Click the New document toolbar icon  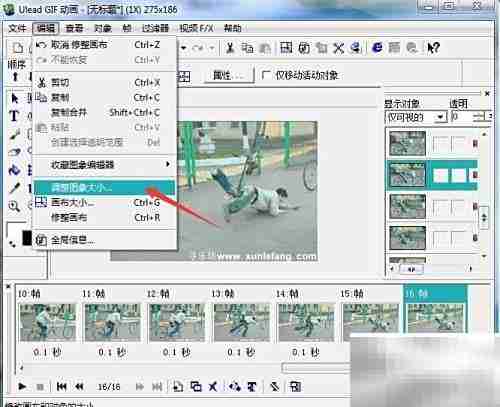(x=17, y=48)
